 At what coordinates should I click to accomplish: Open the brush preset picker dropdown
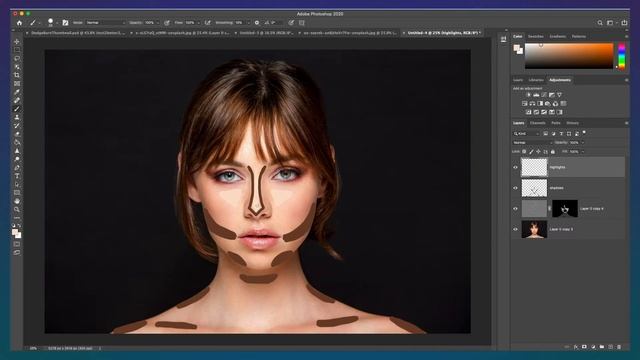56,23
